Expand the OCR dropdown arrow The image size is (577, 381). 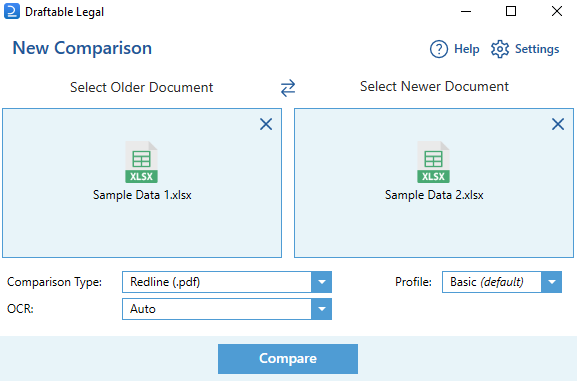[322, 309]
